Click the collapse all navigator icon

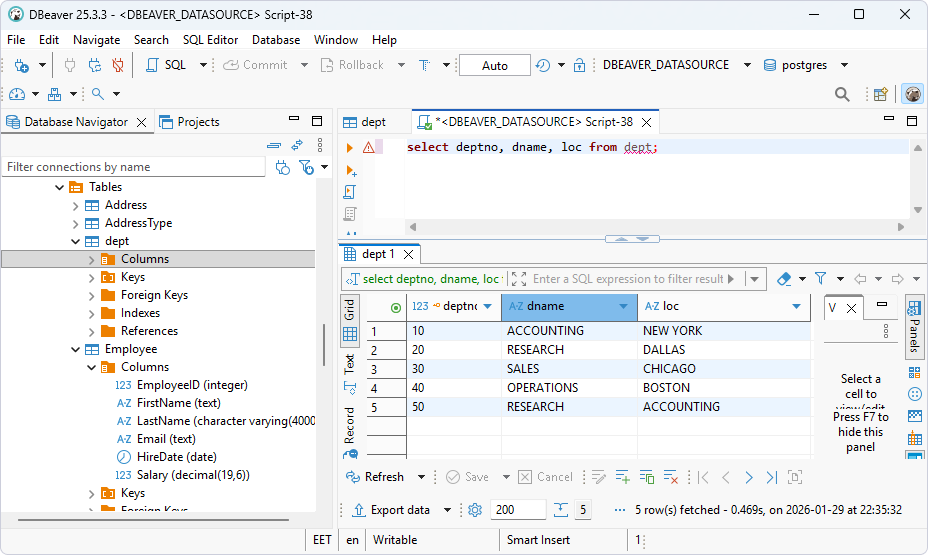(x=274, y=145)
